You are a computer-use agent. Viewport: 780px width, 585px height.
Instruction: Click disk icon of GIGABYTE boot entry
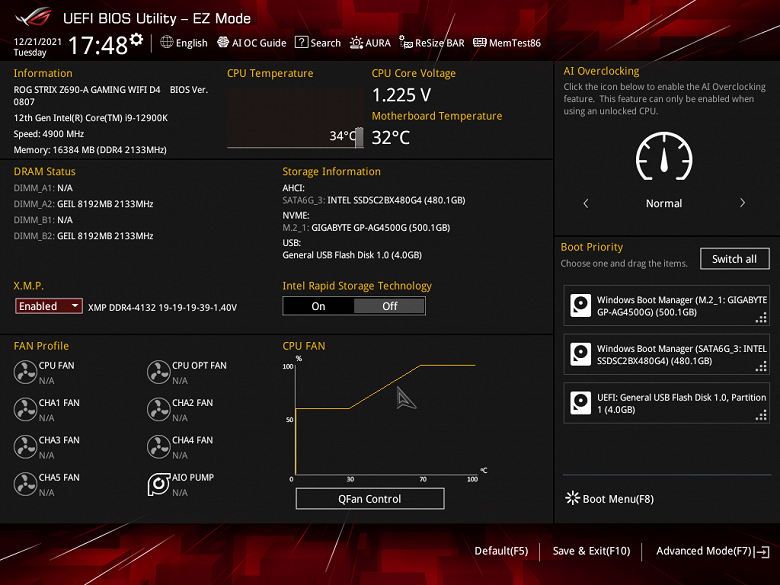pyautogui.click(x=581, y=305)
